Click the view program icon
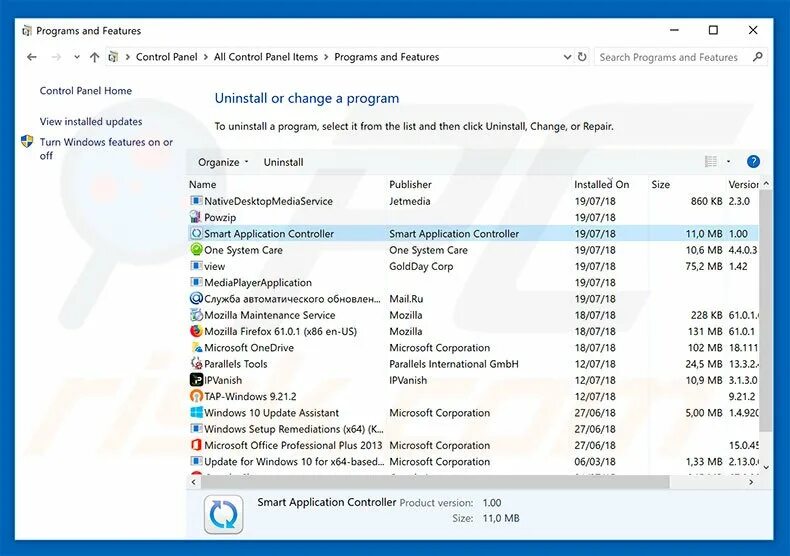The width and height of the screenshot is (790, 556). coord(196,265)
